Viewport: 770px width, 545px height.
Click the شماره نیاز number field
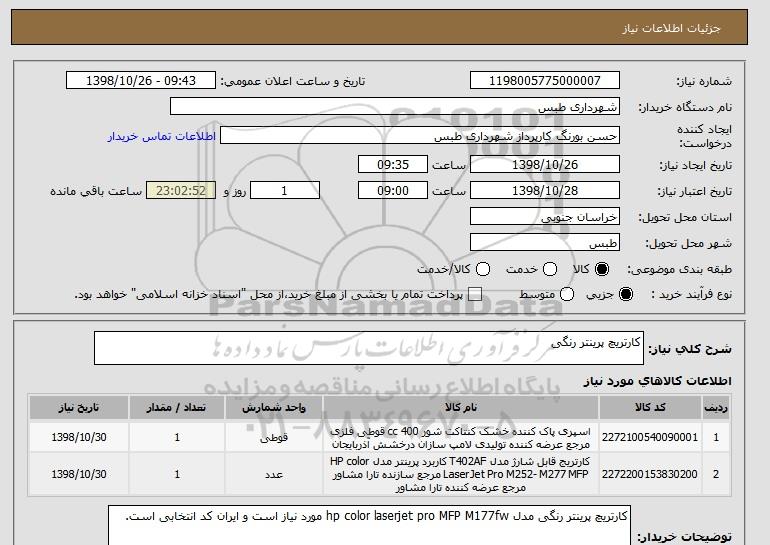tap(545, 81)
